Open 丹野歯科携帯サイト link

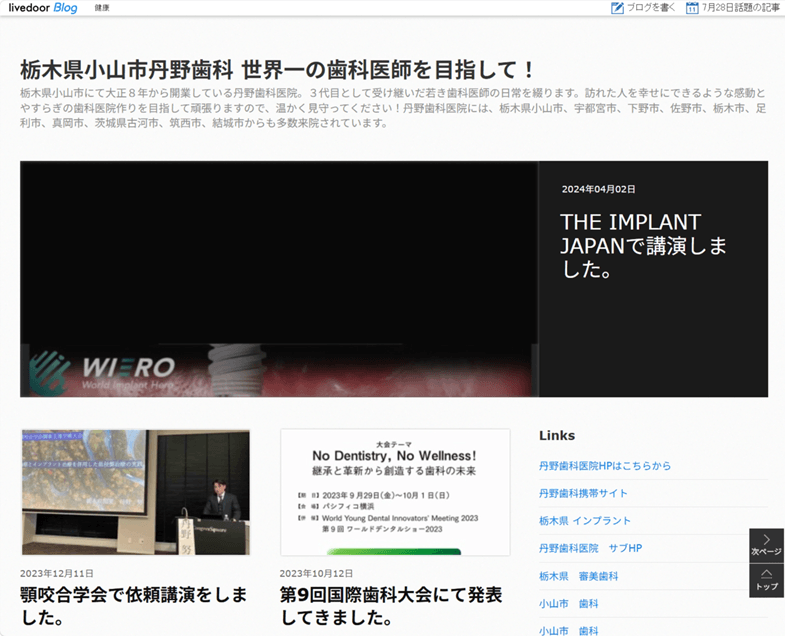coord(583,493)
